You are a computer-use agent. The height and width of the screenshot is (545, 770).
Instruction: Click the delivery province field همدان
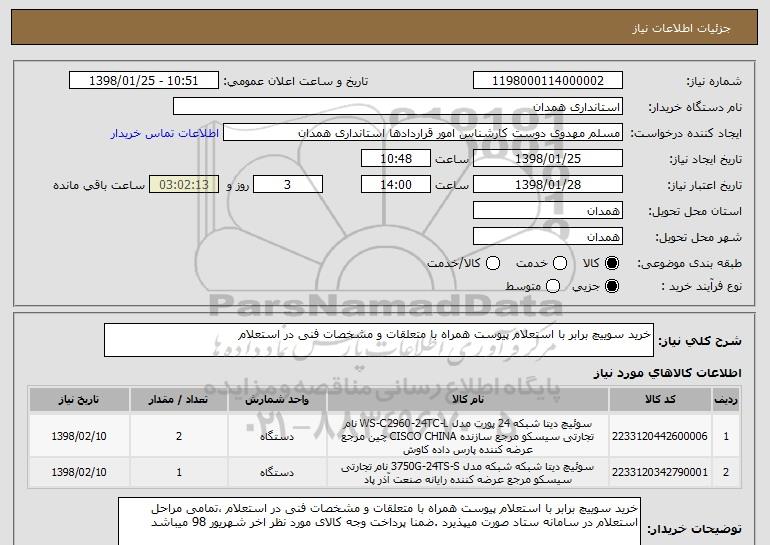tap(548, 211)
